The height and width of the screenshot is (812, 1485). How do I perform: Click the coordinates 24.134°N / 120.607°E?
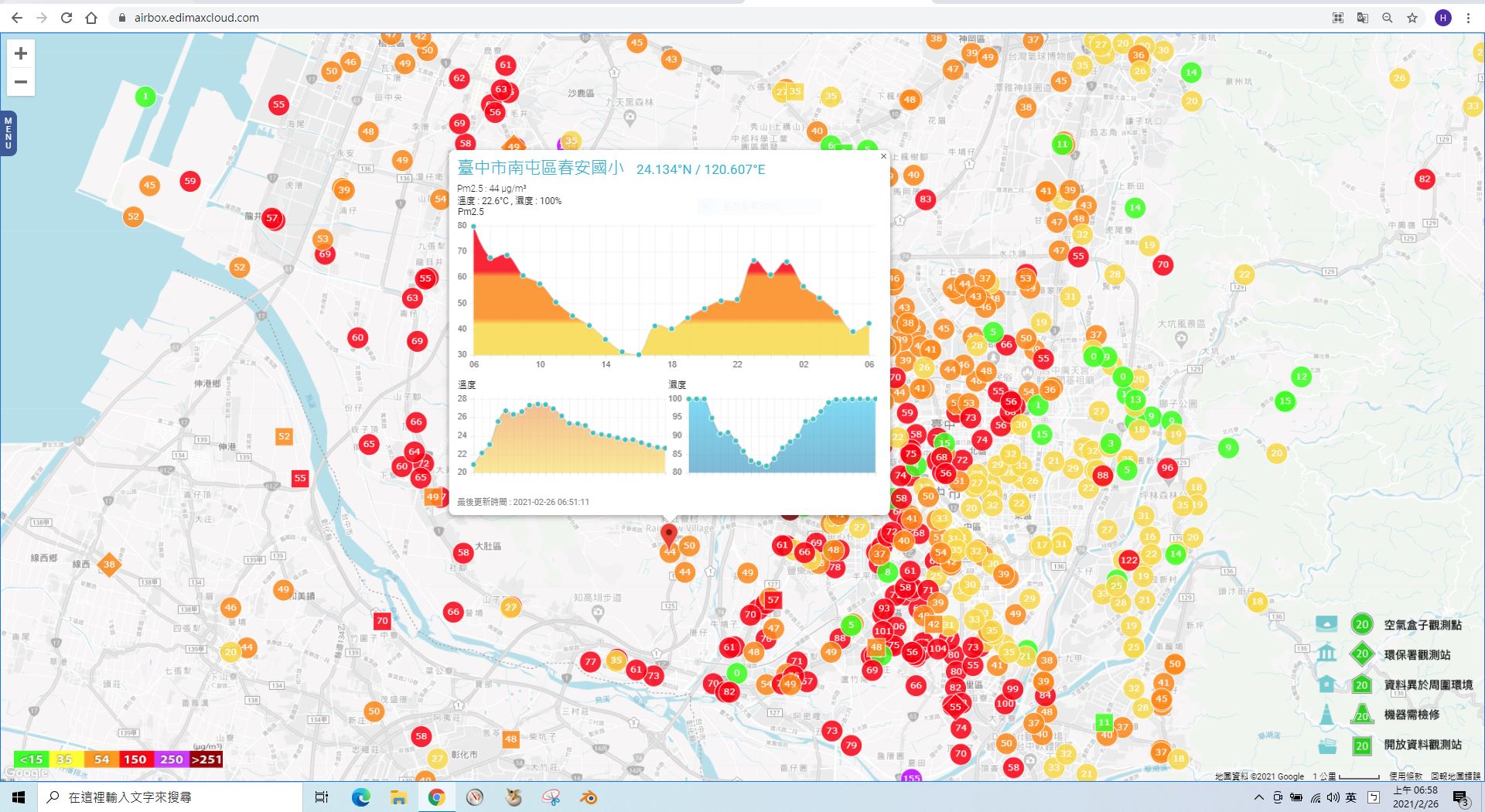pyautogui.click(x=701, y=169)
